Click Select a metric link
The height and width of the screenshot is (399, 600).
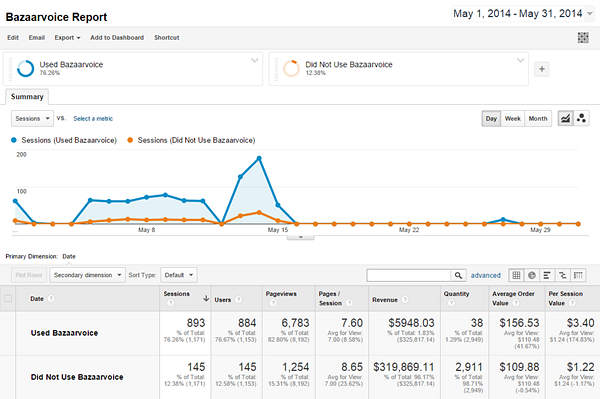click(x=93, y=119)
